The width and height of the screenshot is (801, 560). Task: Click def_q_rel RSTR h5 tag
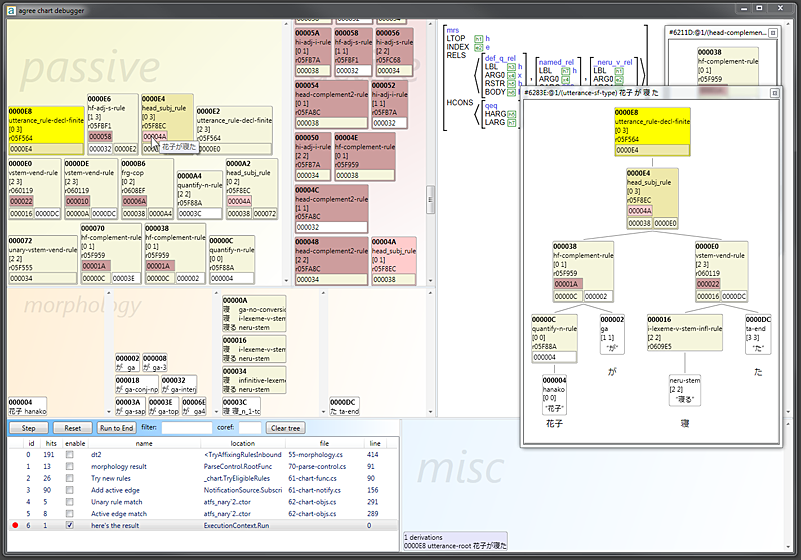(511, 84)
